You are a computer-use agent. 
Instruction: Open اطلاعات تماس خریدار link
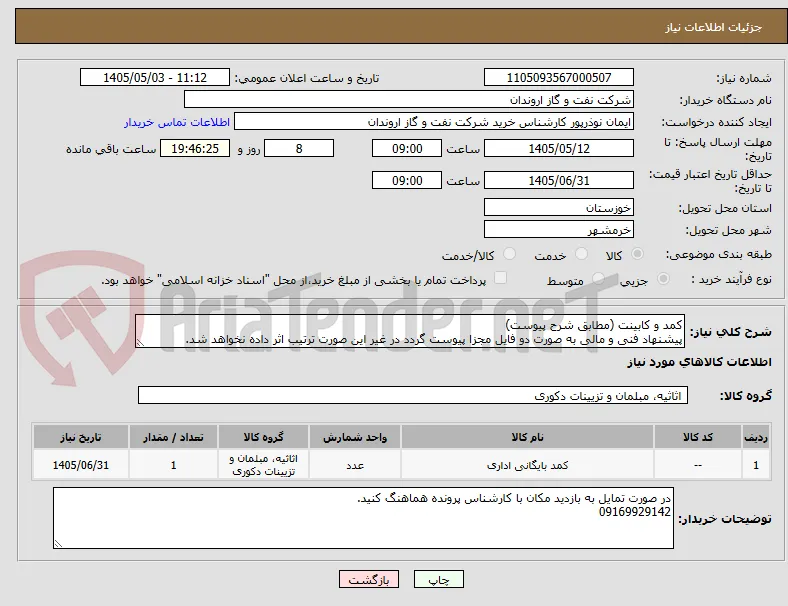point(177,122)
